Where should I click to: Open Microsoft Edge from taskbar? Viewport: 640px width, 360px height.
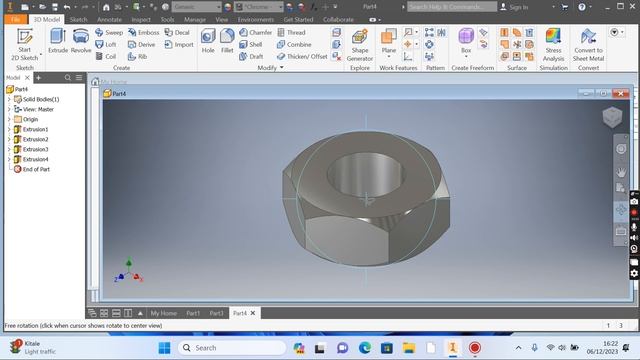364,348
